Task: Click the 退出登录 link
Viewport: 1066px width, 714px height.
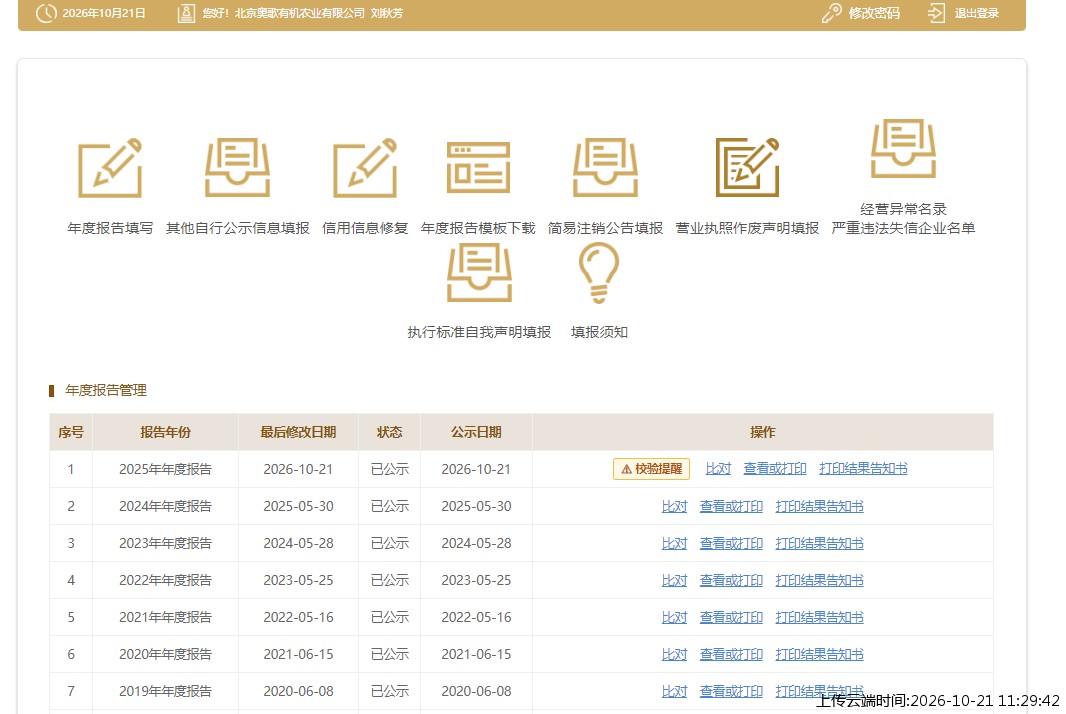Action: click(x=976, y=13)
